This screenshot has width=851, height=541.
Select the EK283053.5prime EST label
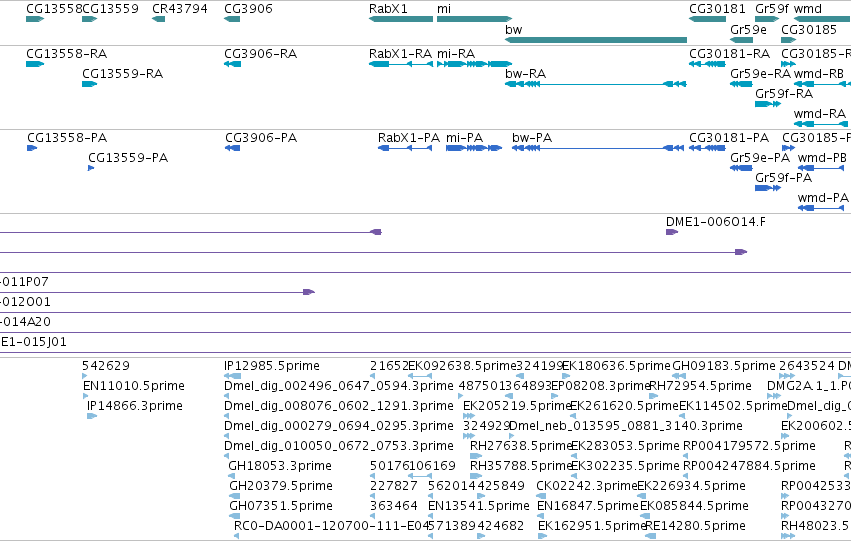pyautogui.click(x=625, y=447)
